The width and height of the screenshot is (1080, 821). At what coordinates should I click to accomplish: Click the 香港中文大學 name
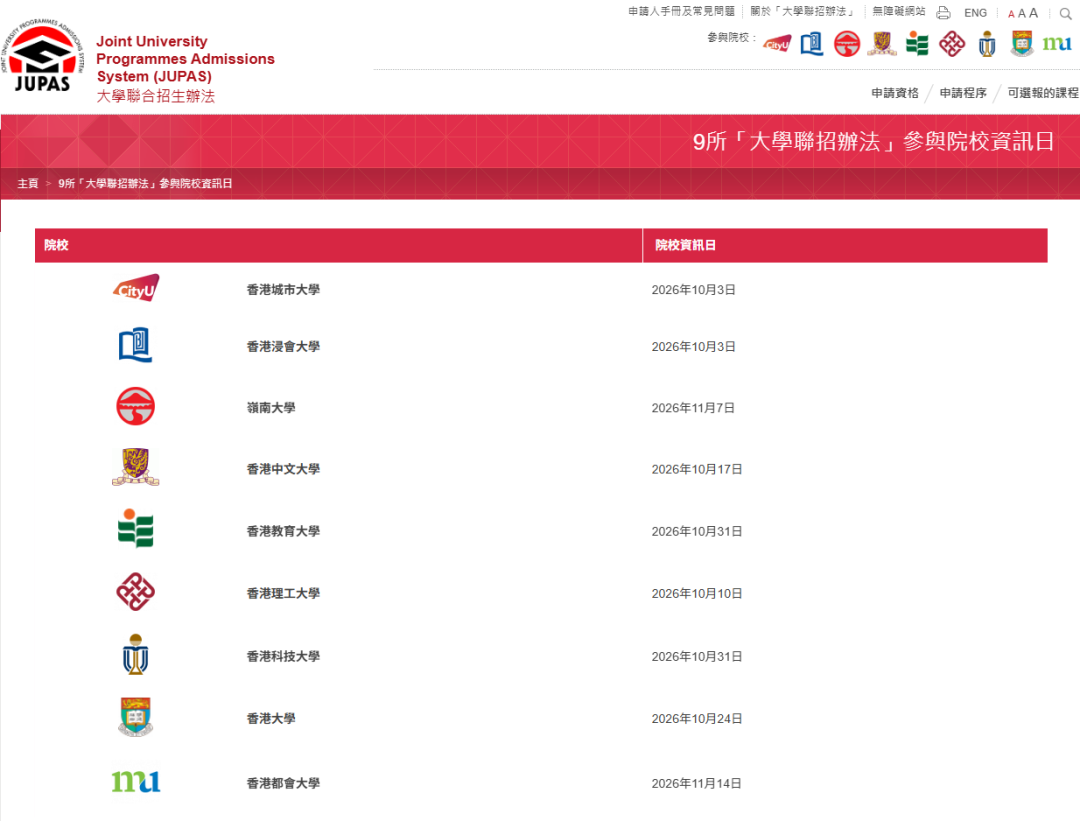[x=283, y=469]
